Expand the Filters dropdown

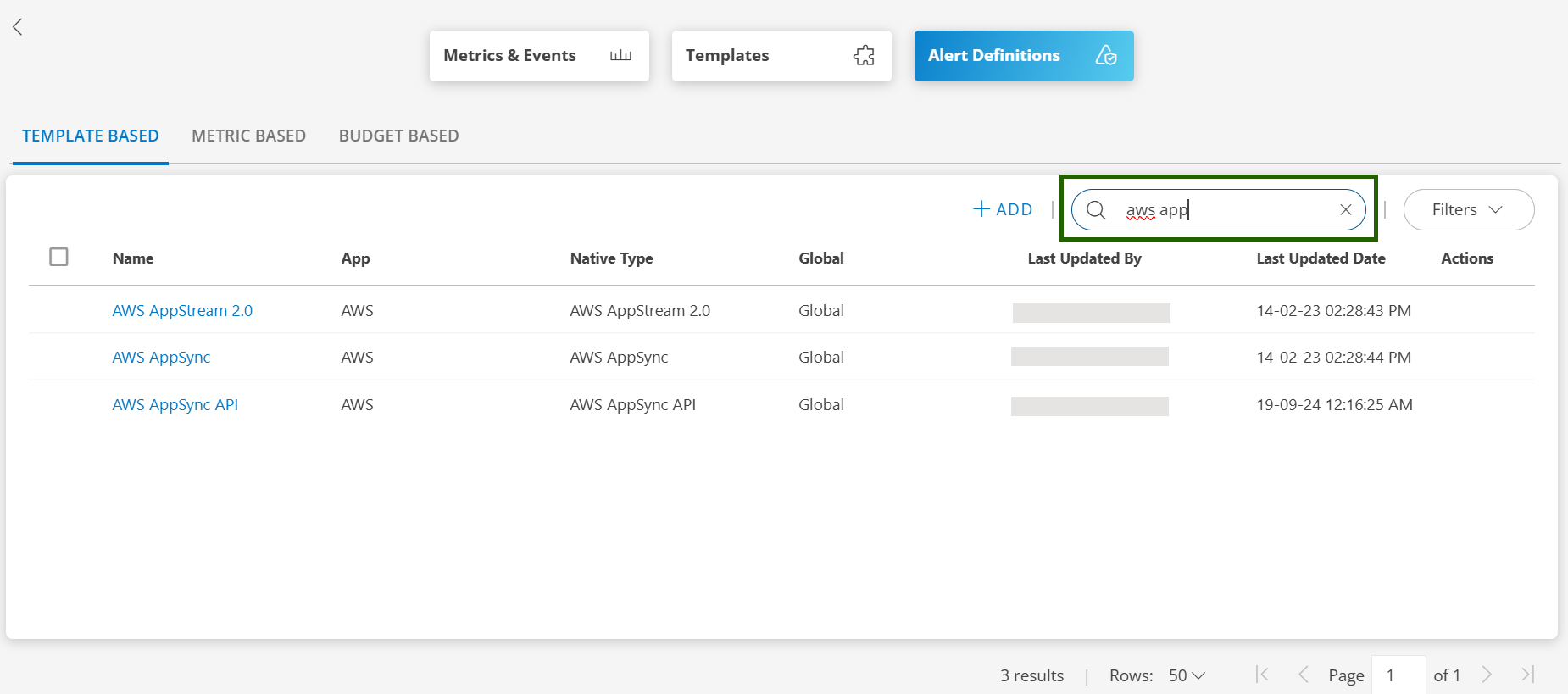tap(1468, 210)
